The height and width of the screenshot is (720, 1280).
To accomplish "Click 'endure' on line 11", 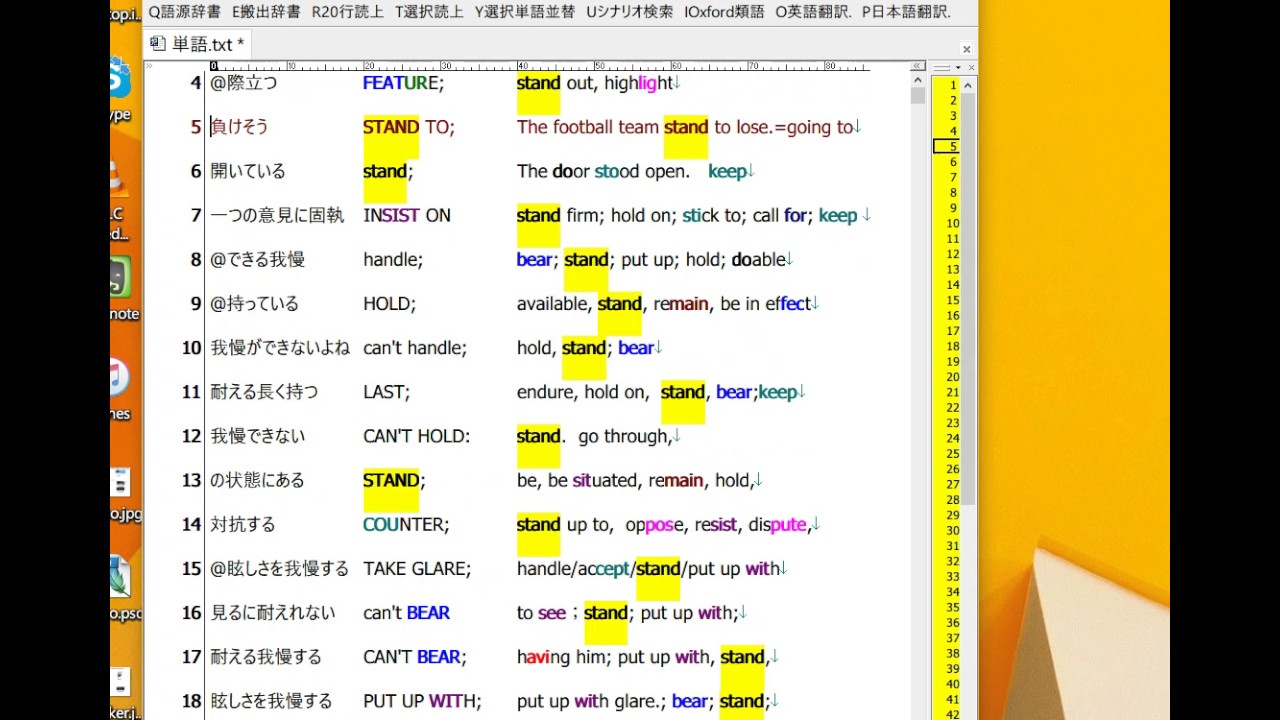I will point(546,392).
